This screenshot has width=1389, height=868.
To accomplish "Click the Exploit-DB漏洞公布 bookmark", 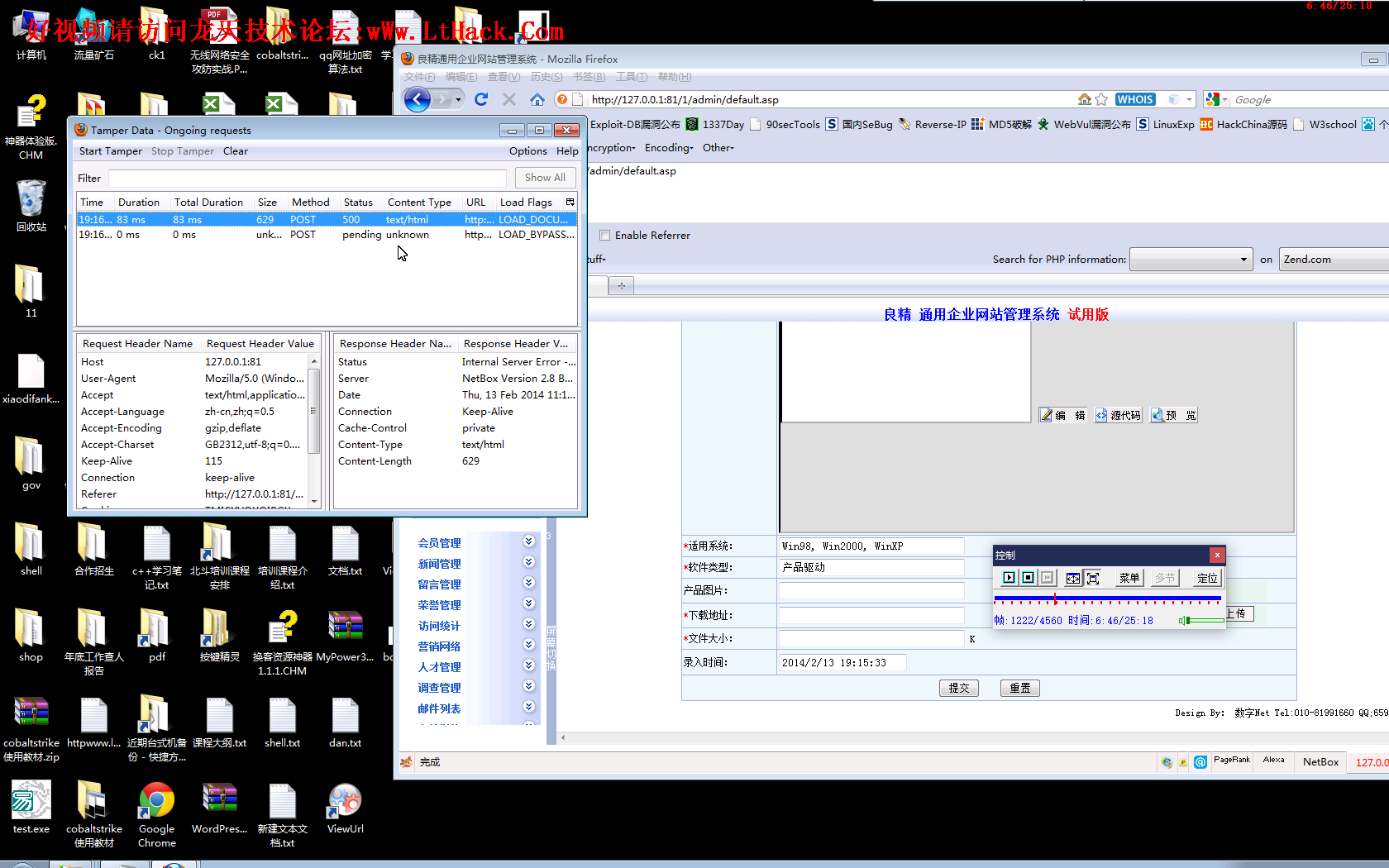I will (x=635, y=125).
